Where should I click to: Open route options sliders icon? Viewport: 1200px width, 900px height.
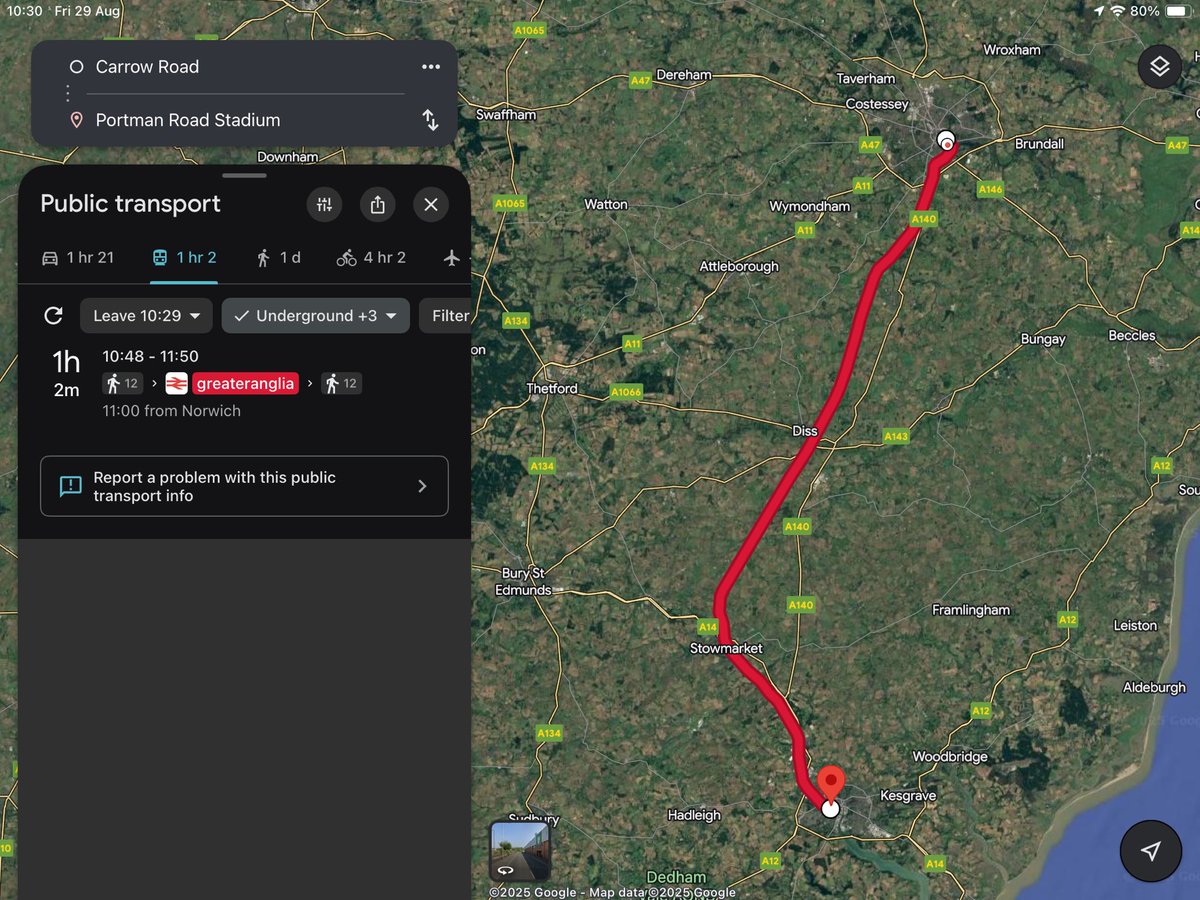pyautogui.click(x=324, y=205)
